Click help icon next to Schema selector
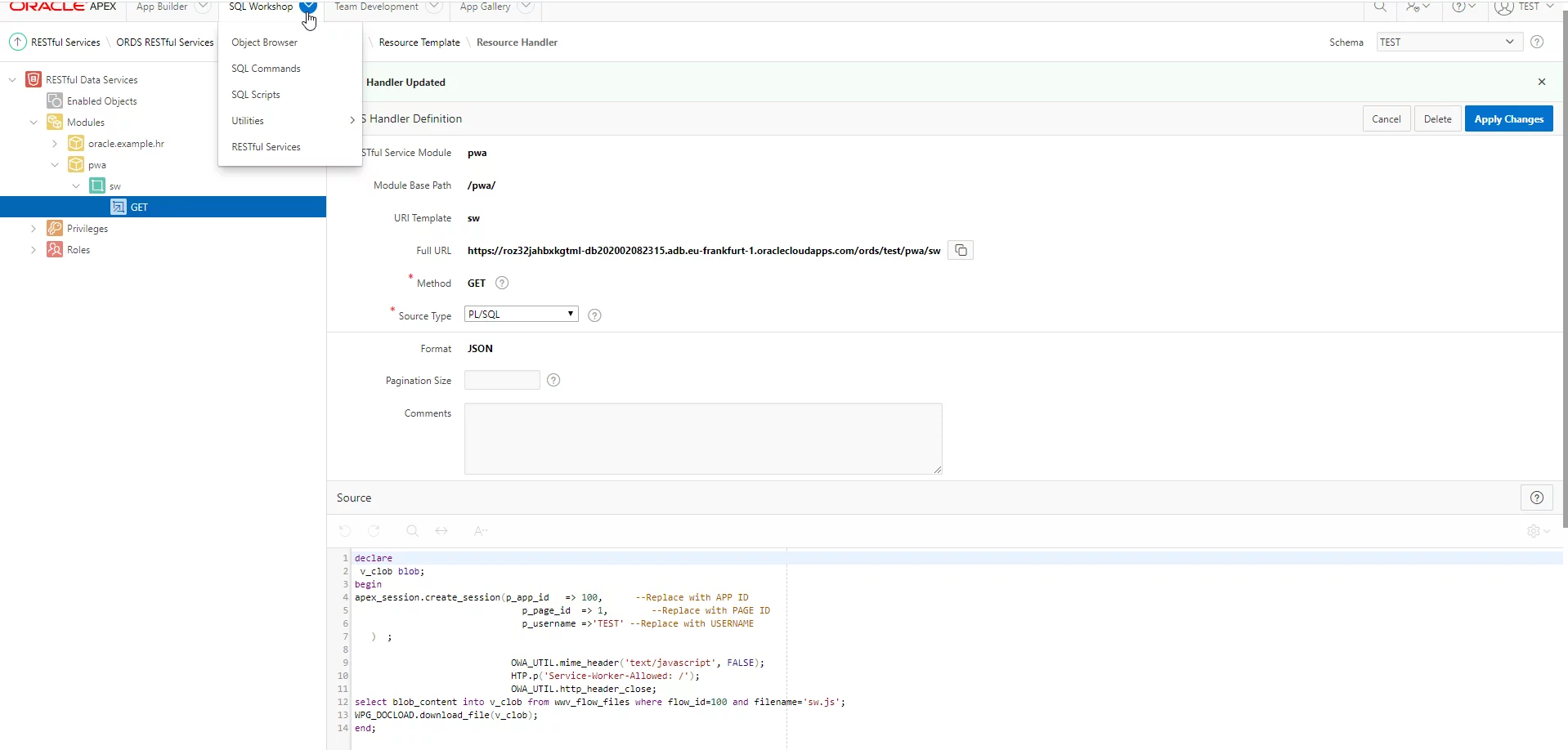Image resolution: width=1568 pixels, height=750 pixels. pos(1537,42)
